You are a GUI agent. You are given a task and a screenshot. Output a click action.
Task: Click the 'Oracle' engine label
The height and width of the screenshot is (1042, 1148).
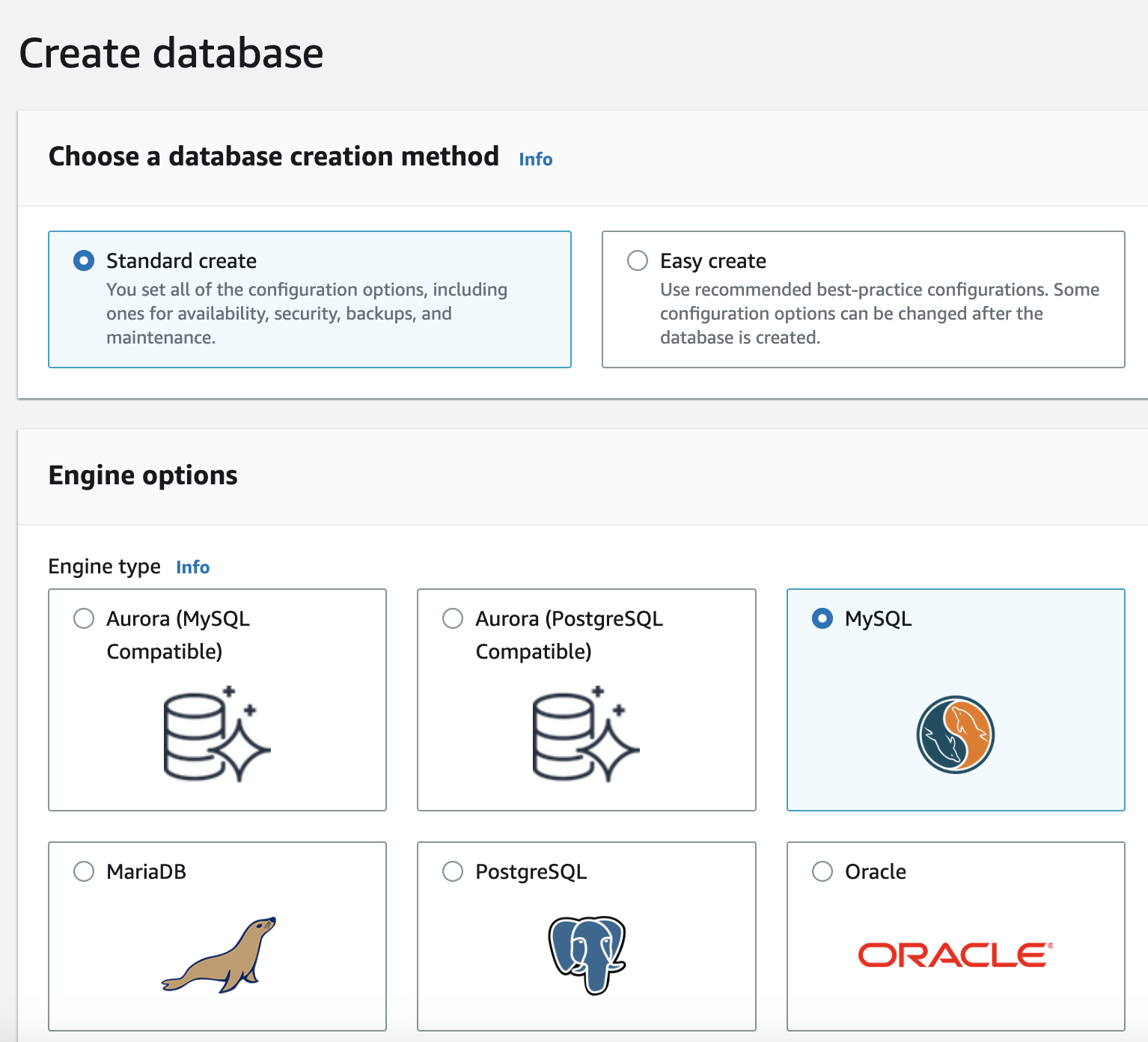(x=876, y=871)
